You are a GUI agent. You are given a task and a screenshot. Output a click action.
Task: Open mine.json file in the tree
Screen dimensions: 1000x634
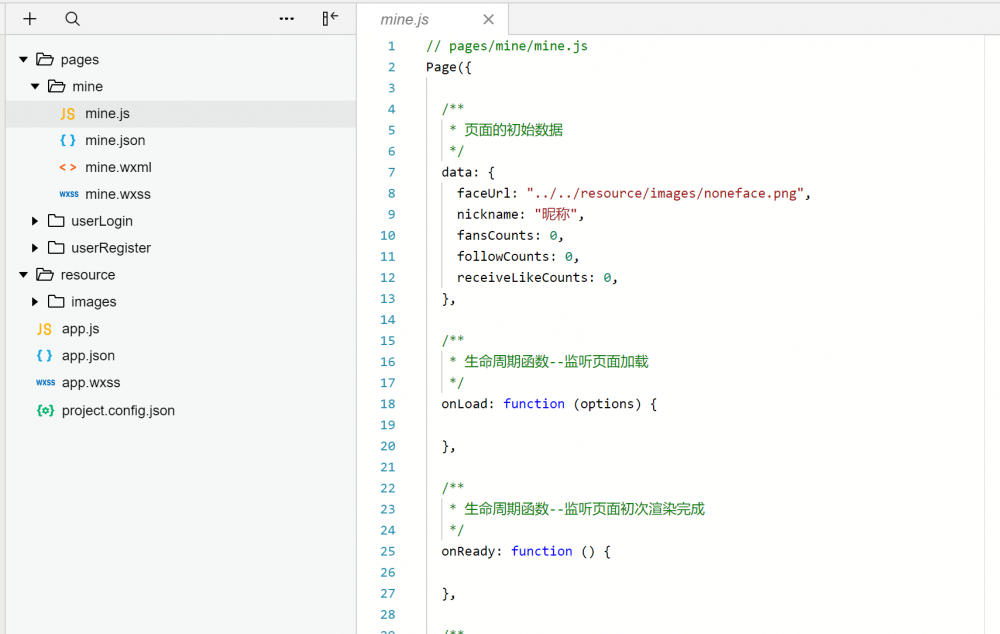click(x=115, y=141)
